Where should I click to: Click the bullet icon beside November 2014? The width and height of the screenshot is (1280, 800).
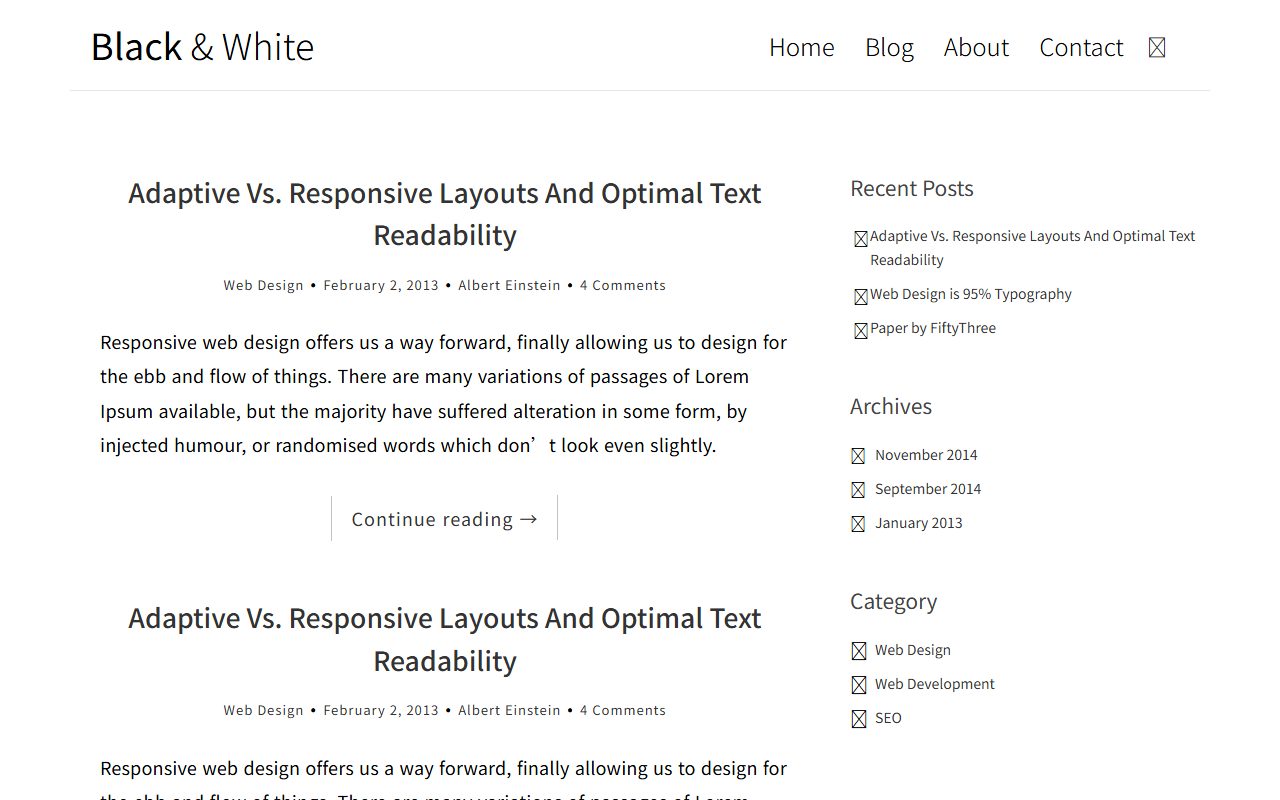pyautogui.click(x=858, y=456)
